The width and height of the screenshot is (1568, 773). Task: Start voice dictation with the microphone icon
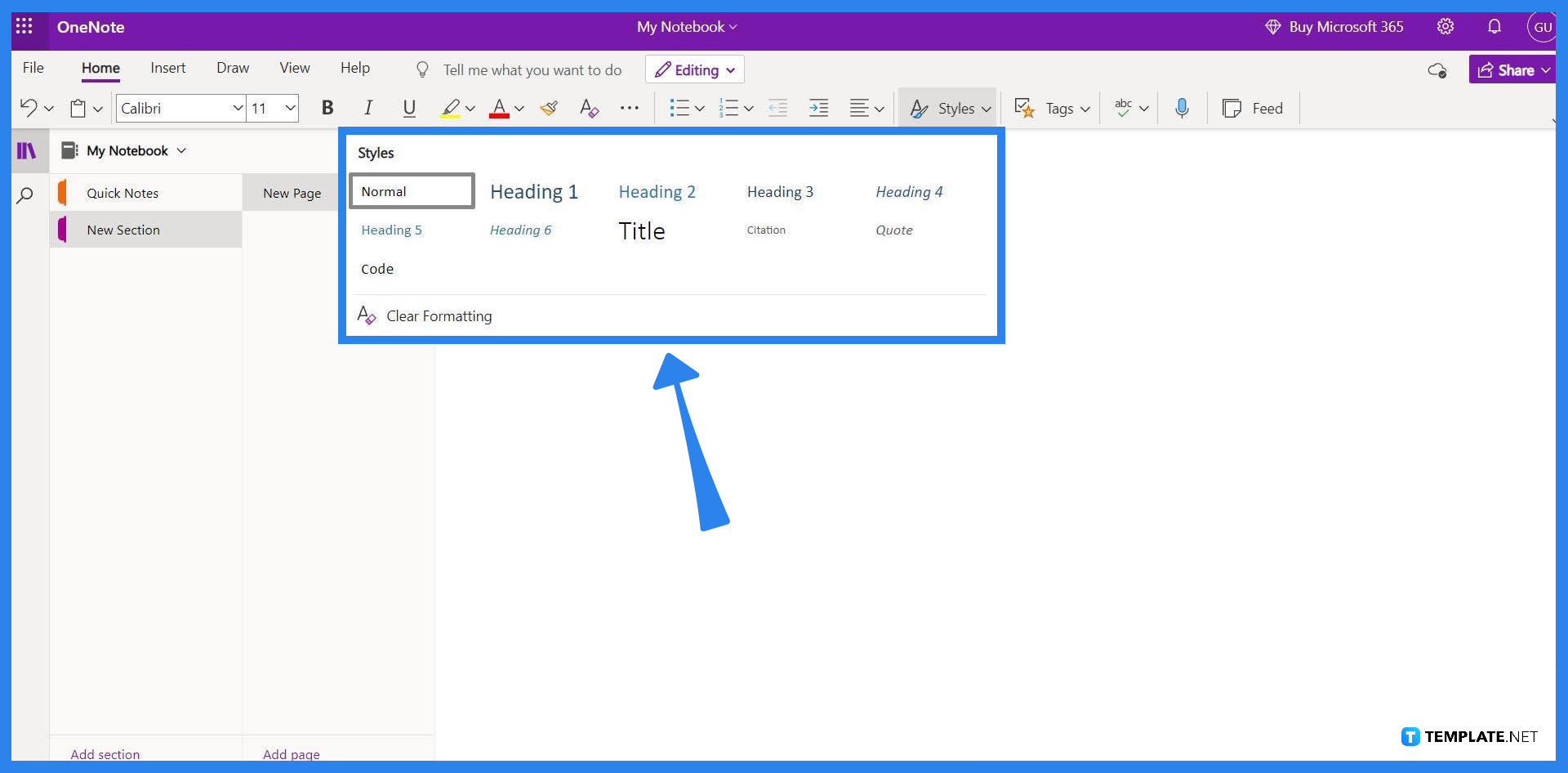click(x=1182, y=107)
